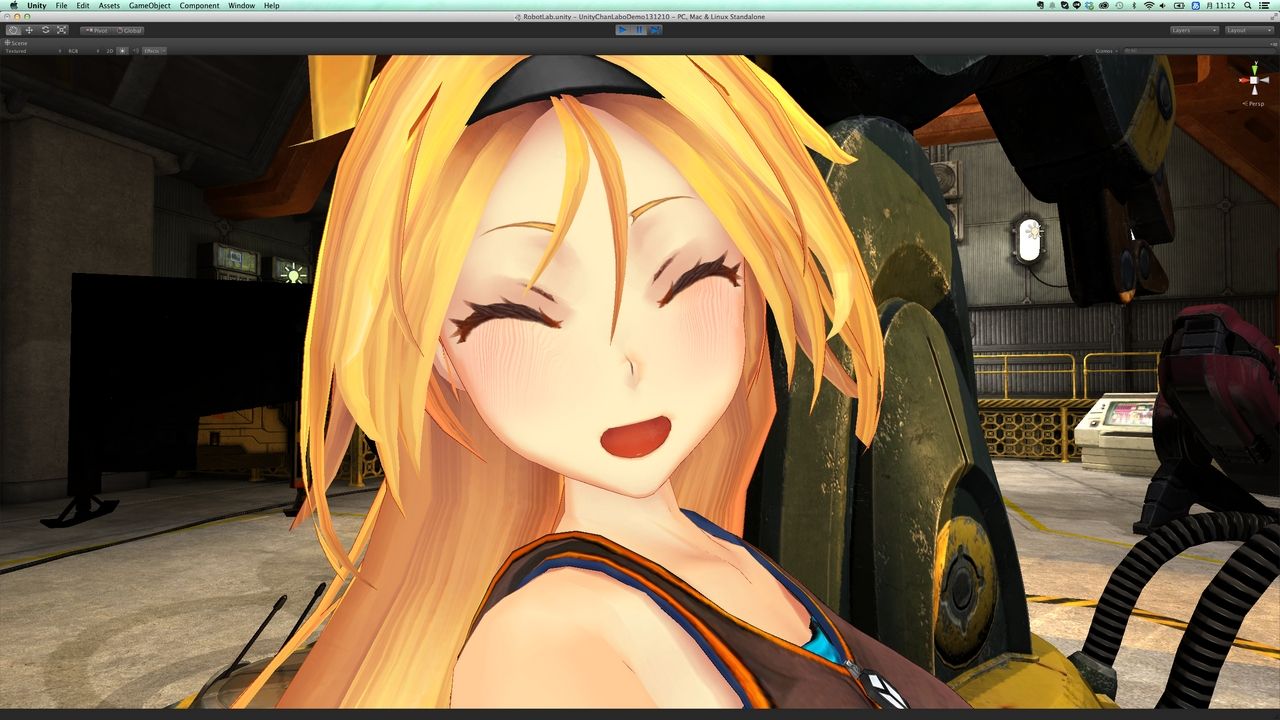Open Bluetooth status menu
1280x720 pixels.
(x=1134, y=6)
